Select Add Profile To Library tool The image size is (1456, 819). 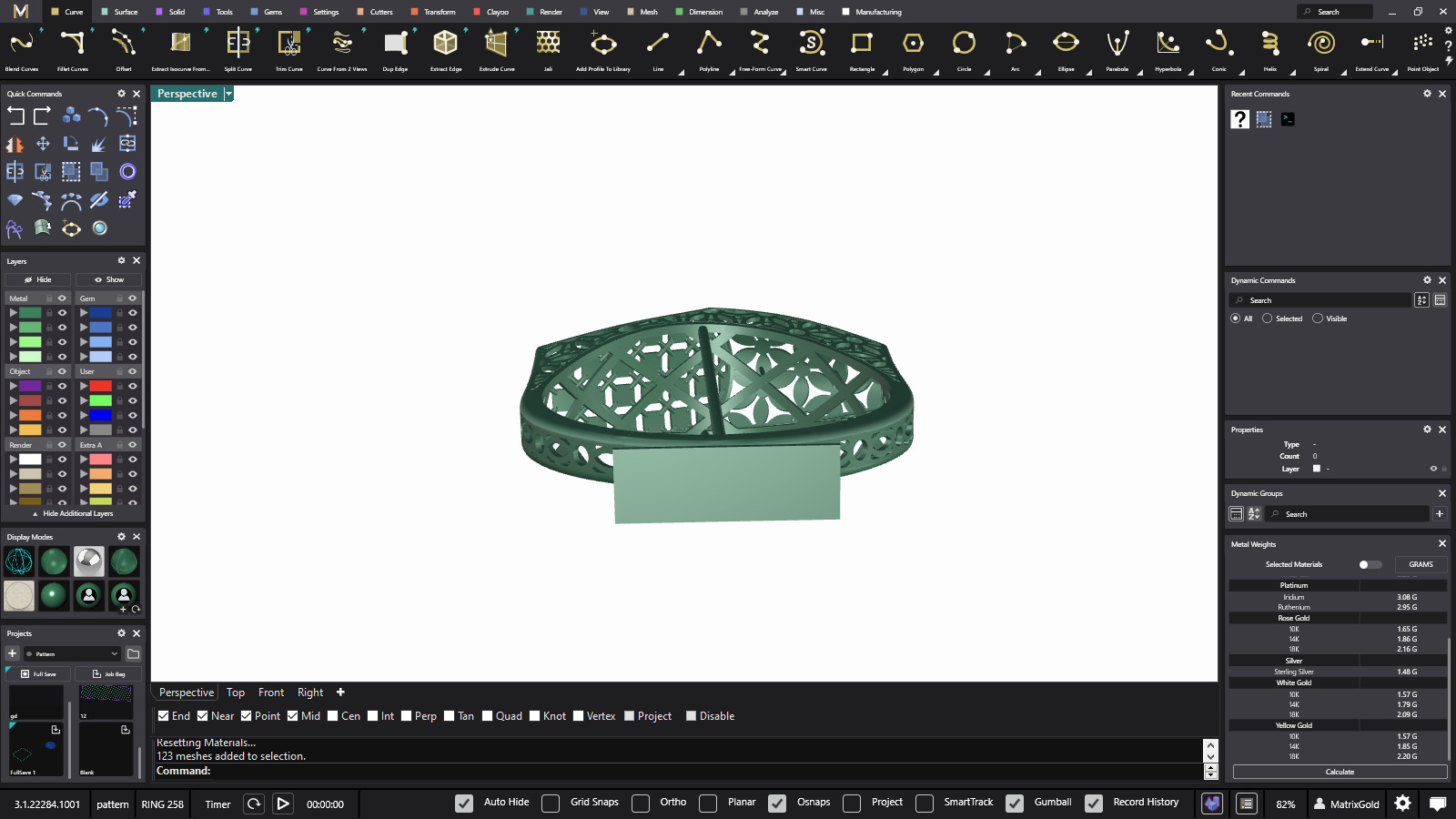(603, 48)
